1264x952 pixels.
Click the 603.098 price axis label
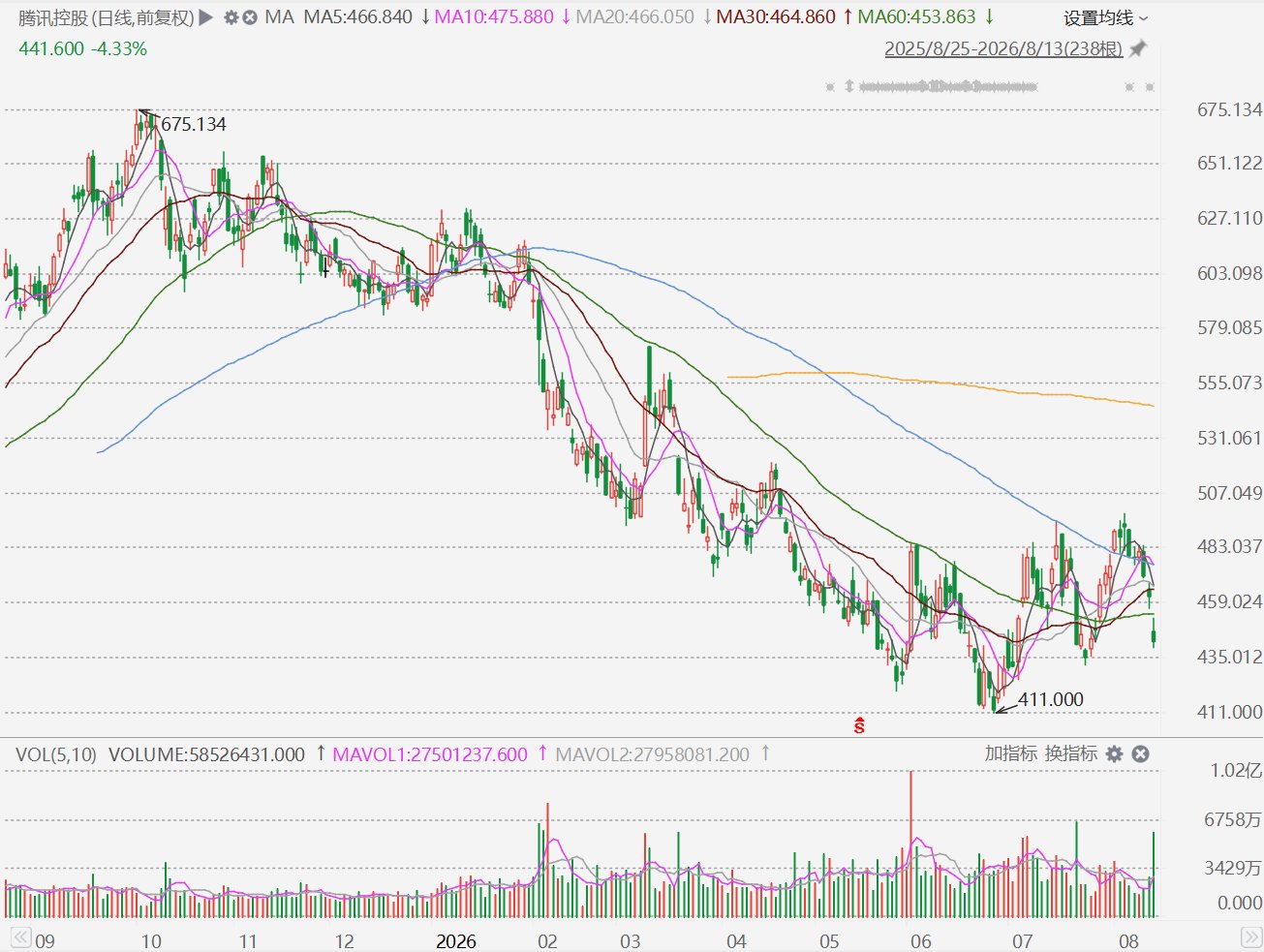coord(1229,273)
